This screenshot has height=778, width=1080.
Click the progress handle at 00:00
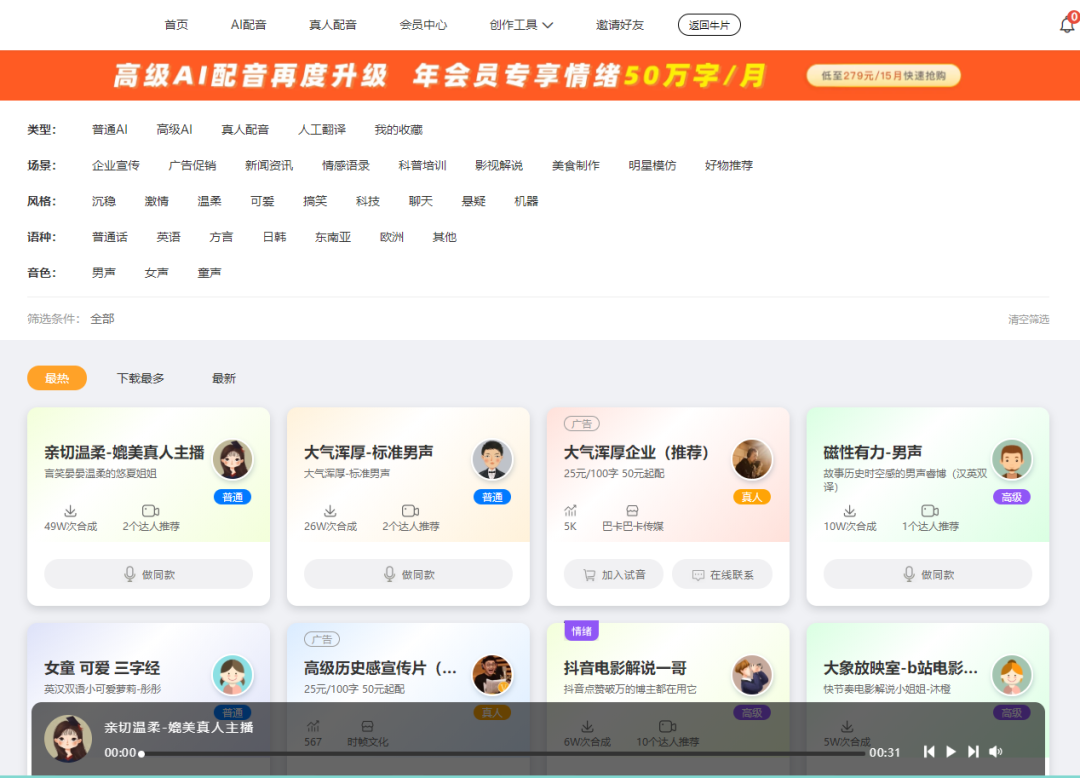(x=141, y=754)
